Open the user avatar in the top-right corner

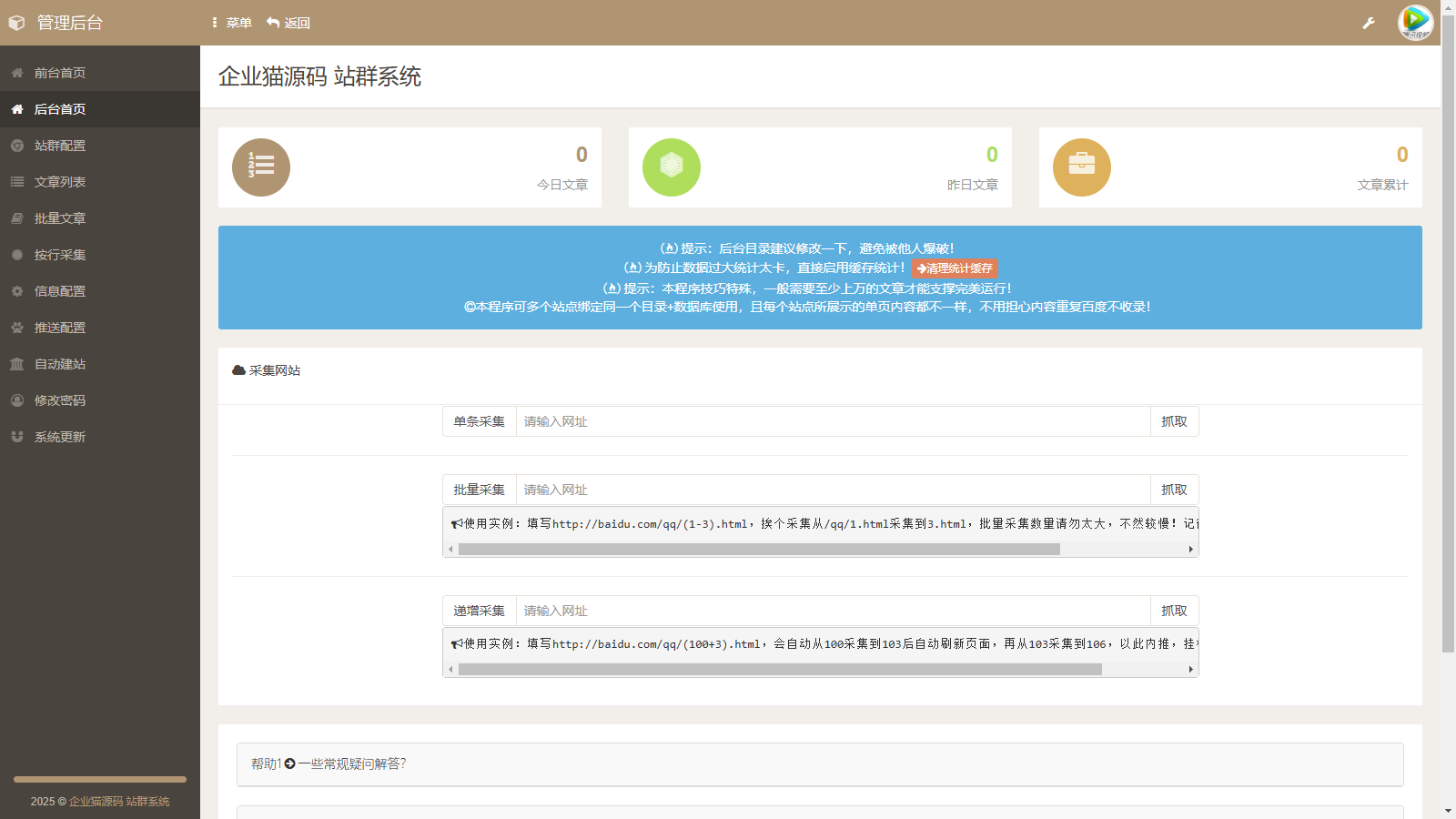[1416, 23]
